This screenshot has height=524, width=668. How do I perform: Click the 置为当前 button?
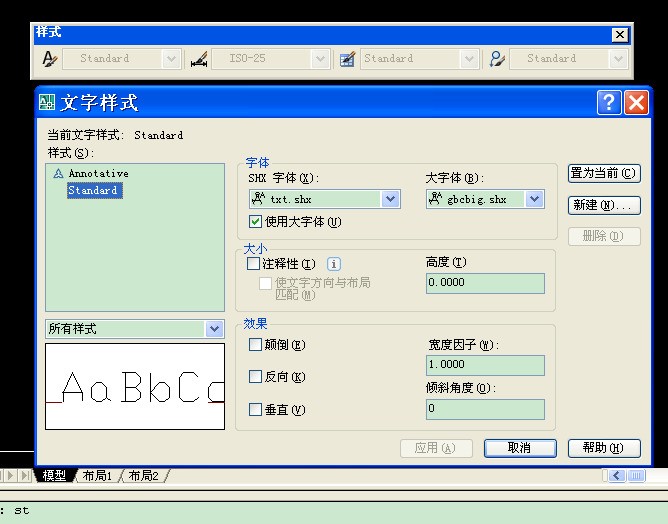coord(604,173)
